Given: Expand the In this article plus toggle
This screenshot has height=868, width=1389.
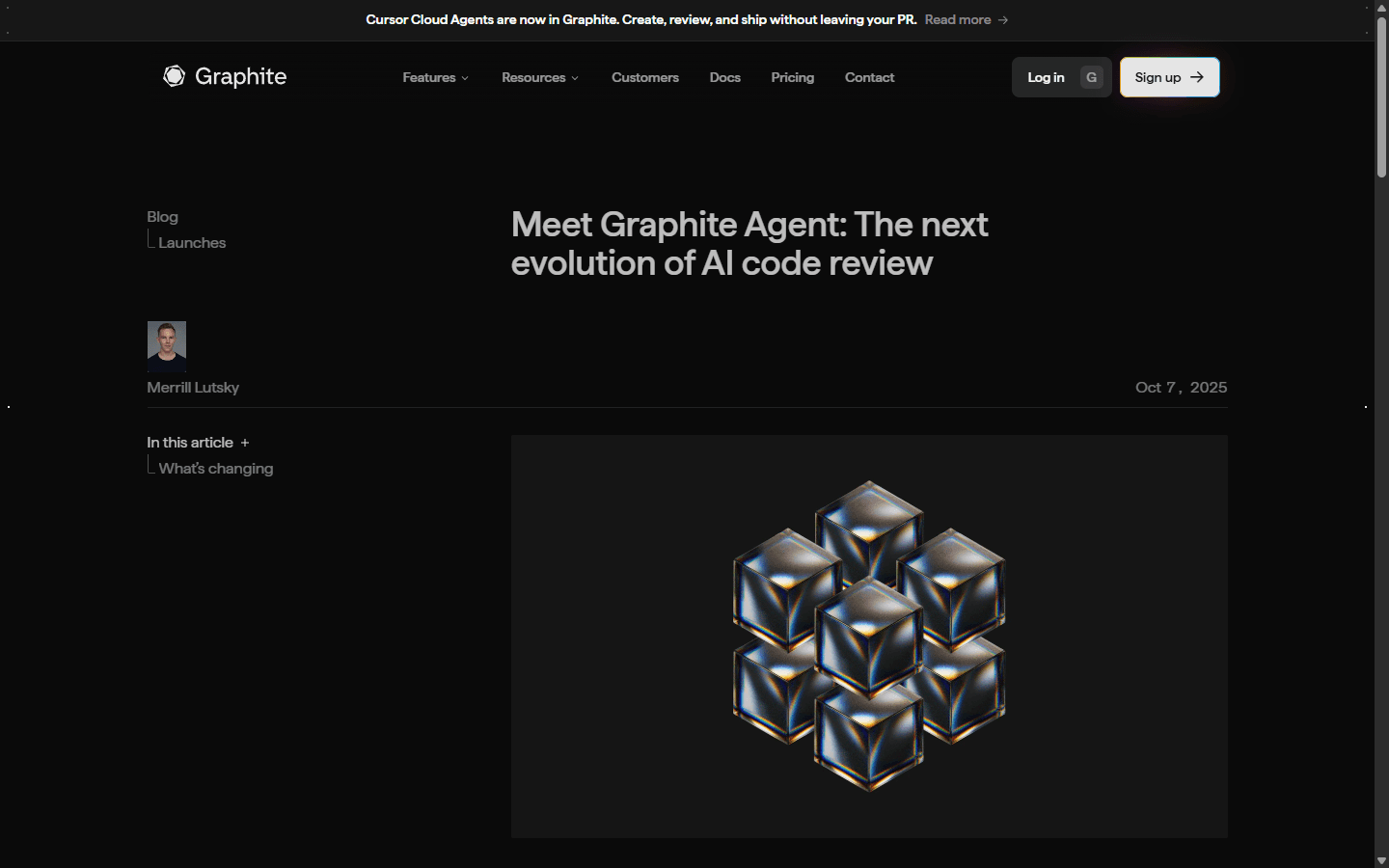Looking at the screenshot, I should point(245,443).
